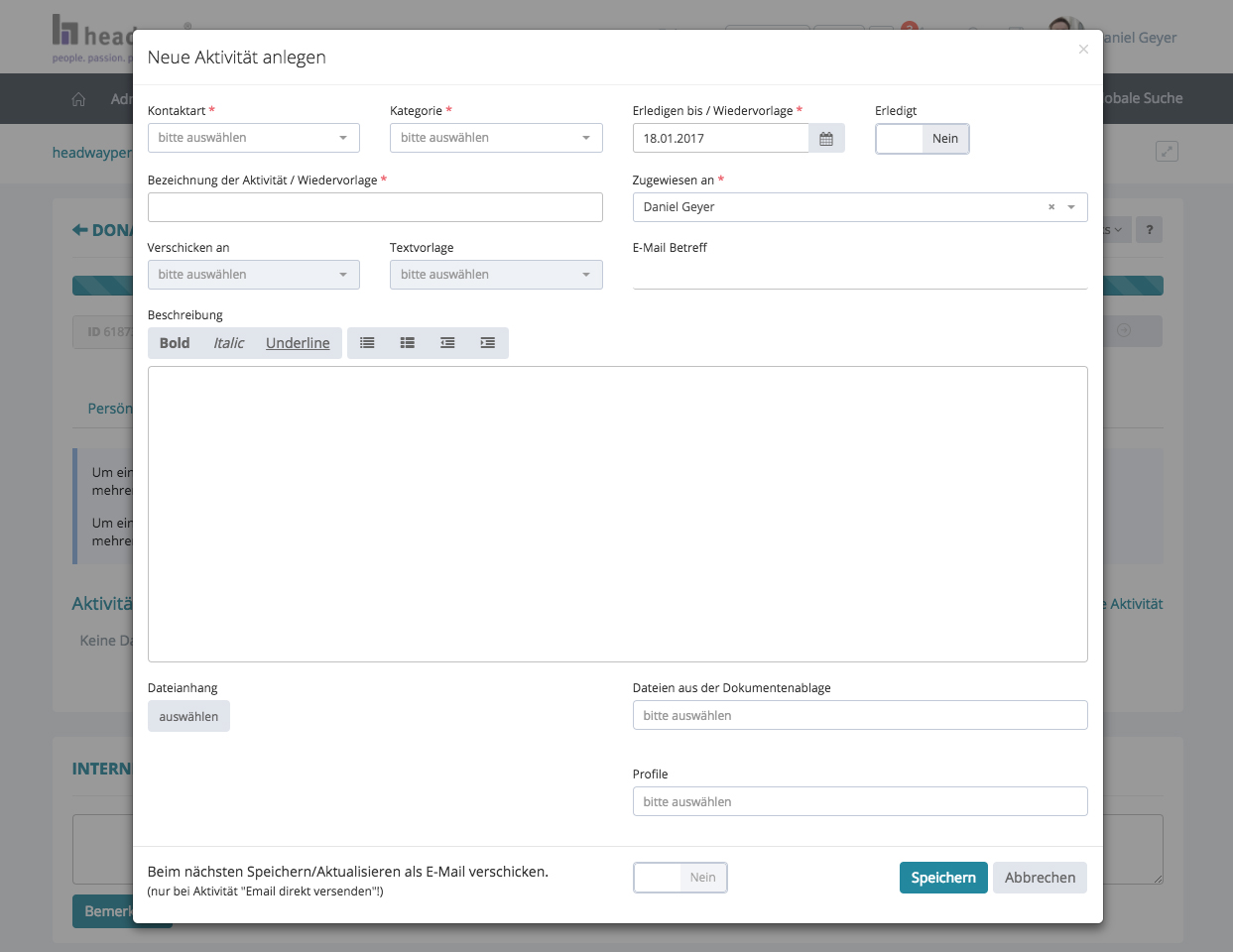This screenshot has width=1233, height=952.
Task: Click auswählen under Dateianhang
Action: [188, 717]
